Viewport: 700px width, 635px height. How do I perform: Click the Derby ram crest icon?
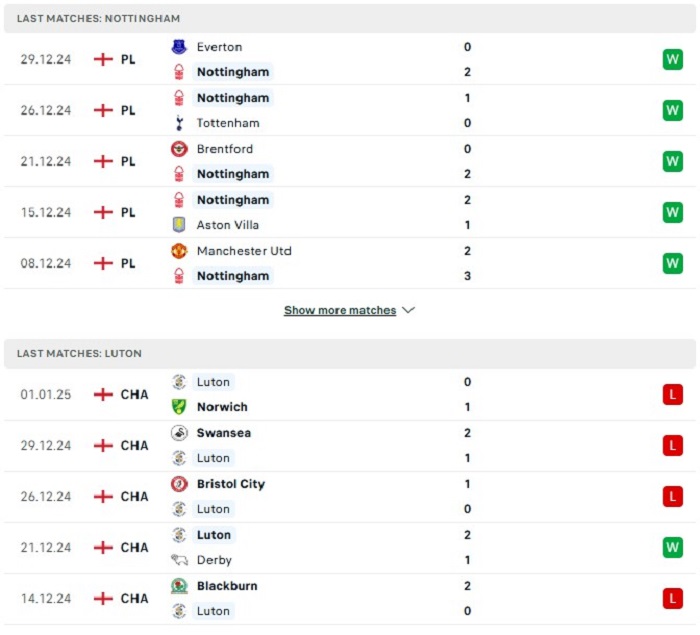[x=179, y=560]
